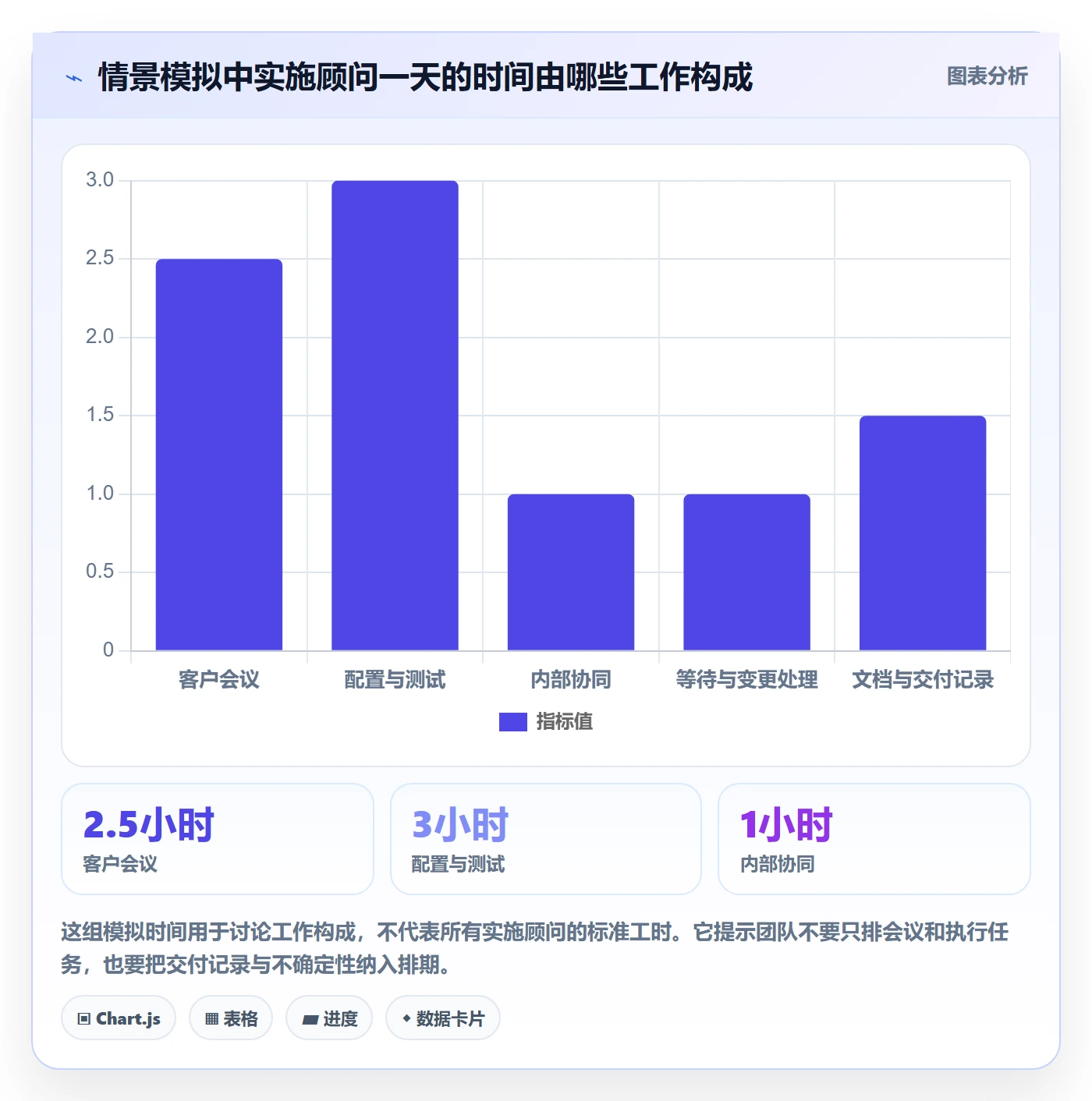This screenshot has width=1092, height=1101.
Task: Select the 内部协同 bar in chart
Action: 571,572
